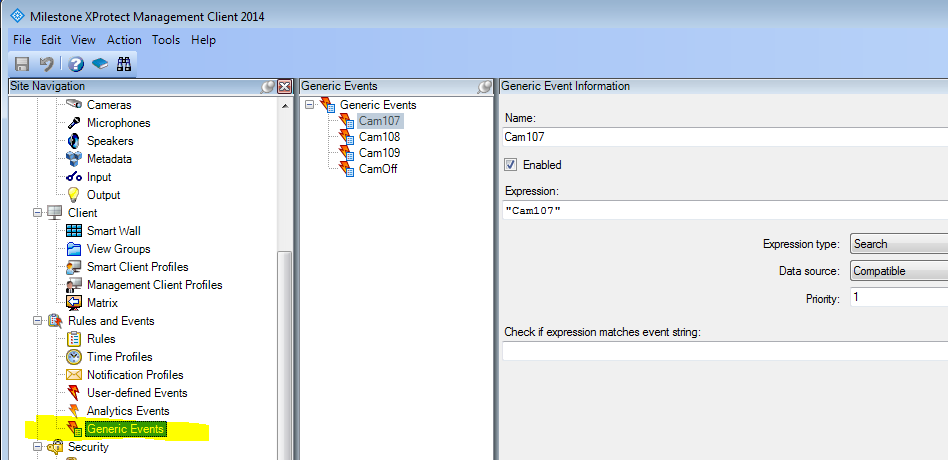Viewport: 948px width, 460px height.
Task: Click the Matrix tree label
Action: (102, 303)
